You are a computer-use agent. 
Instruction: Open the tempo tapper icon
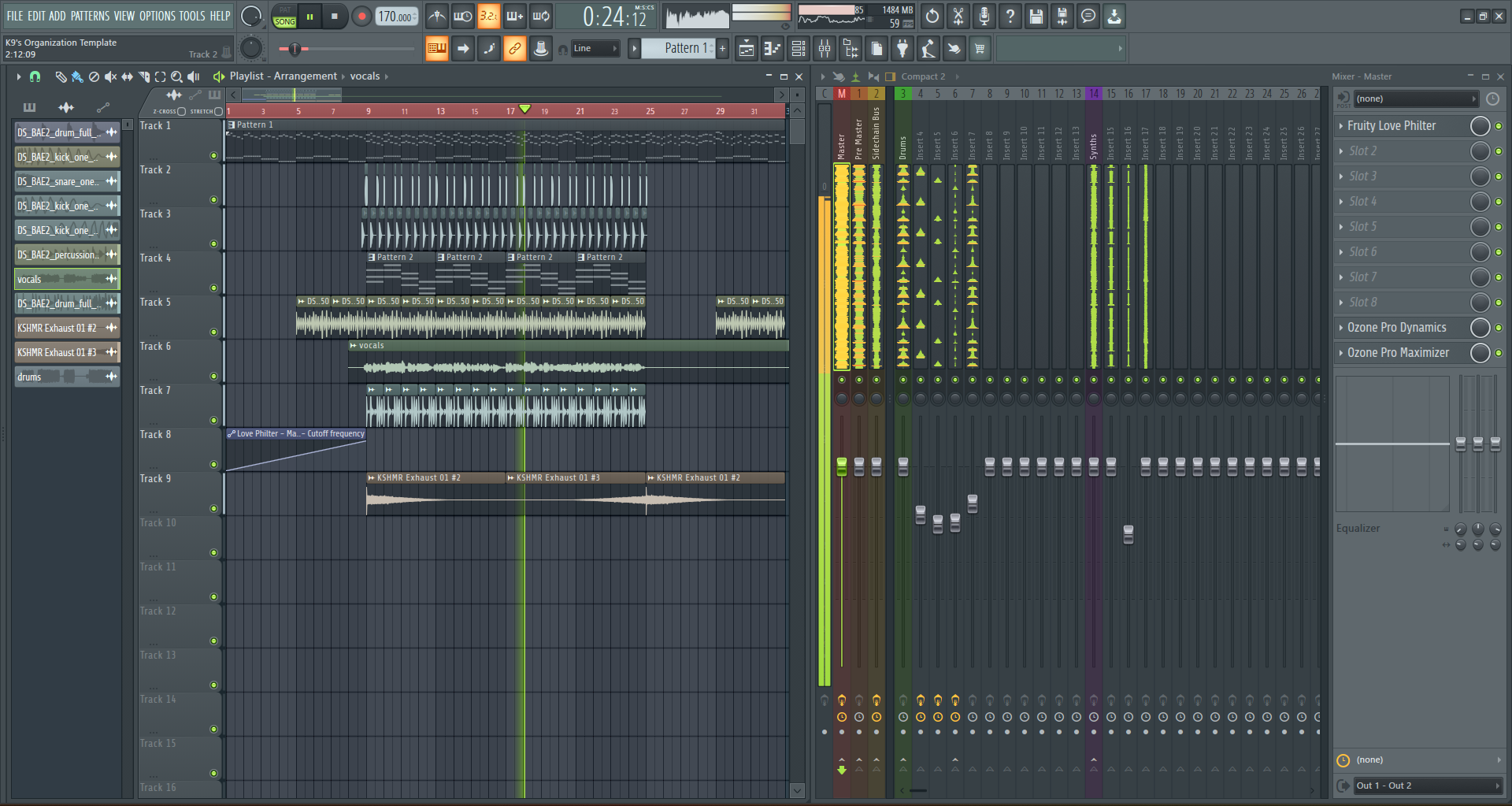click(928, 49)
